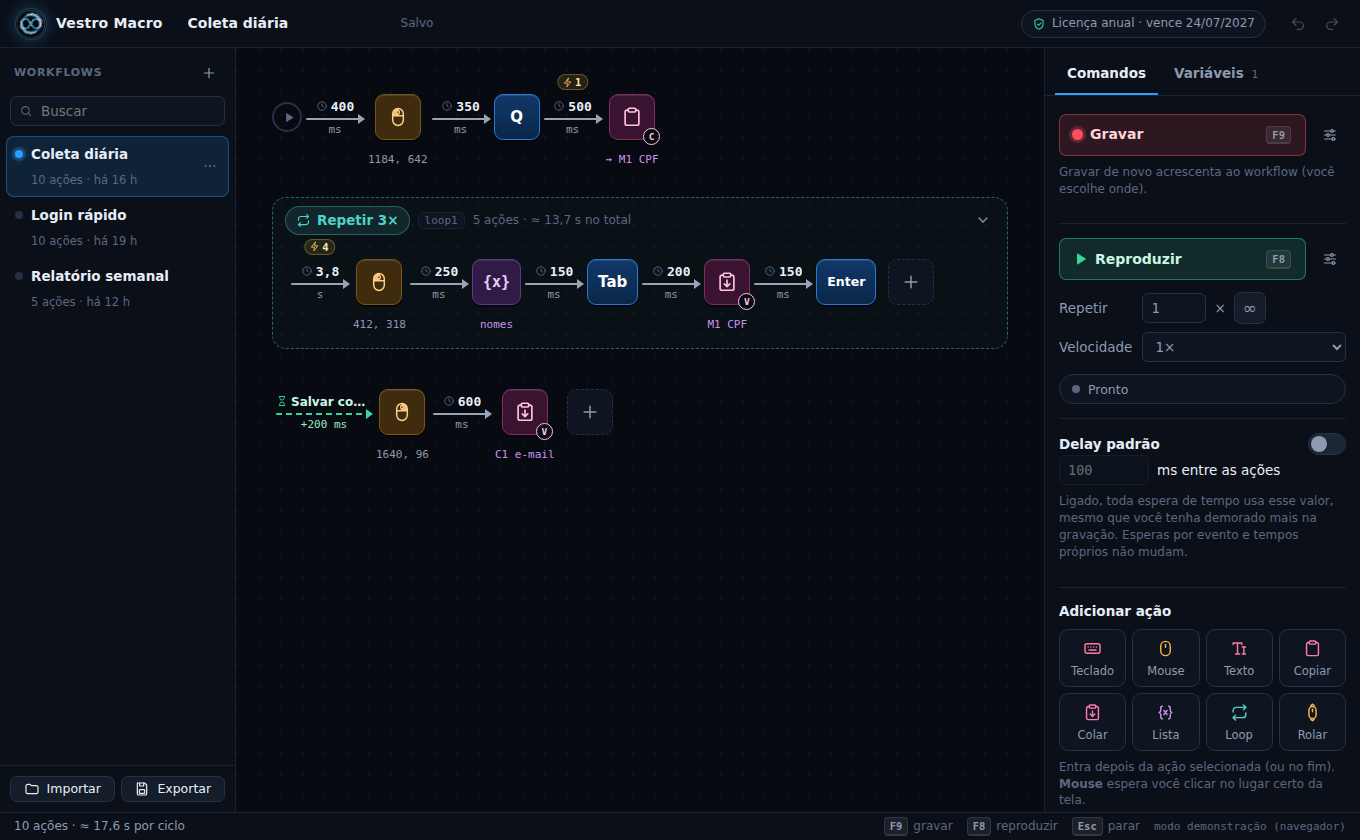Click the Coleta diária title in header
This screenshot has width=1360, height=840.
point(237,23)
